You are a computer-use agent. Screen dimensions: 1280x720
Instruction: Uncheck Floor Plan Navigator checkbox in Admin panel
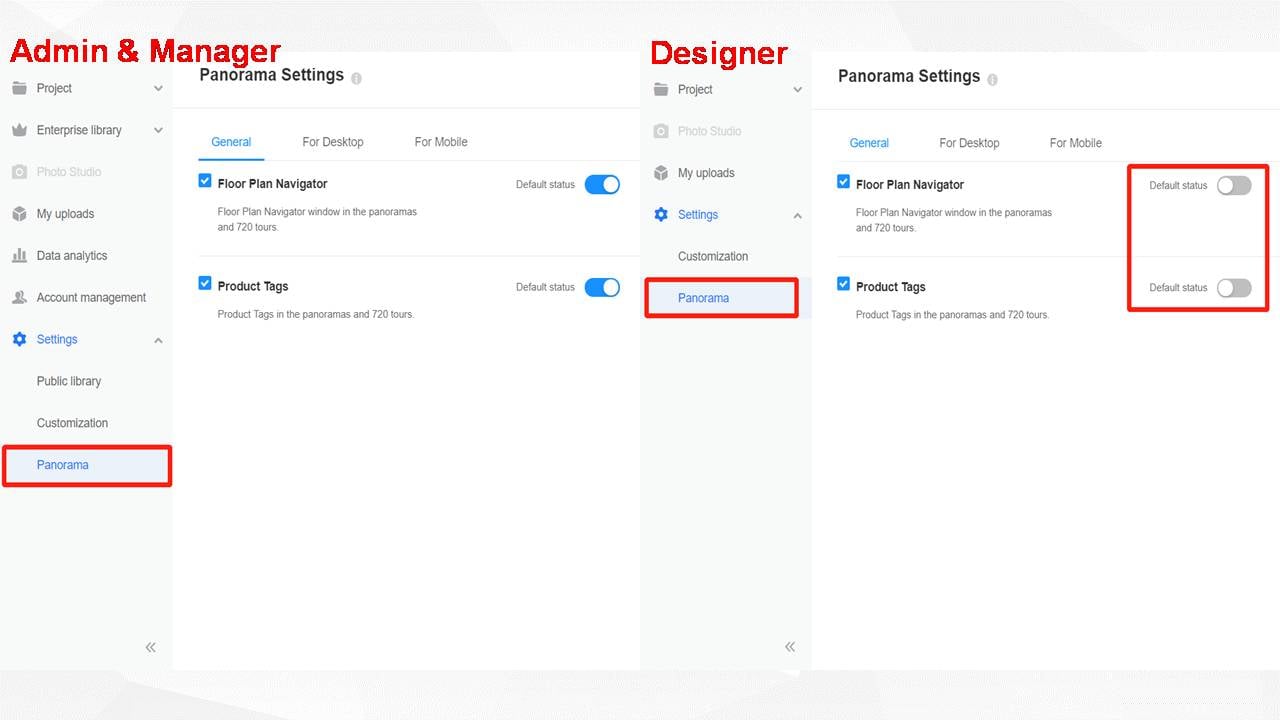(x=205, y=181)
